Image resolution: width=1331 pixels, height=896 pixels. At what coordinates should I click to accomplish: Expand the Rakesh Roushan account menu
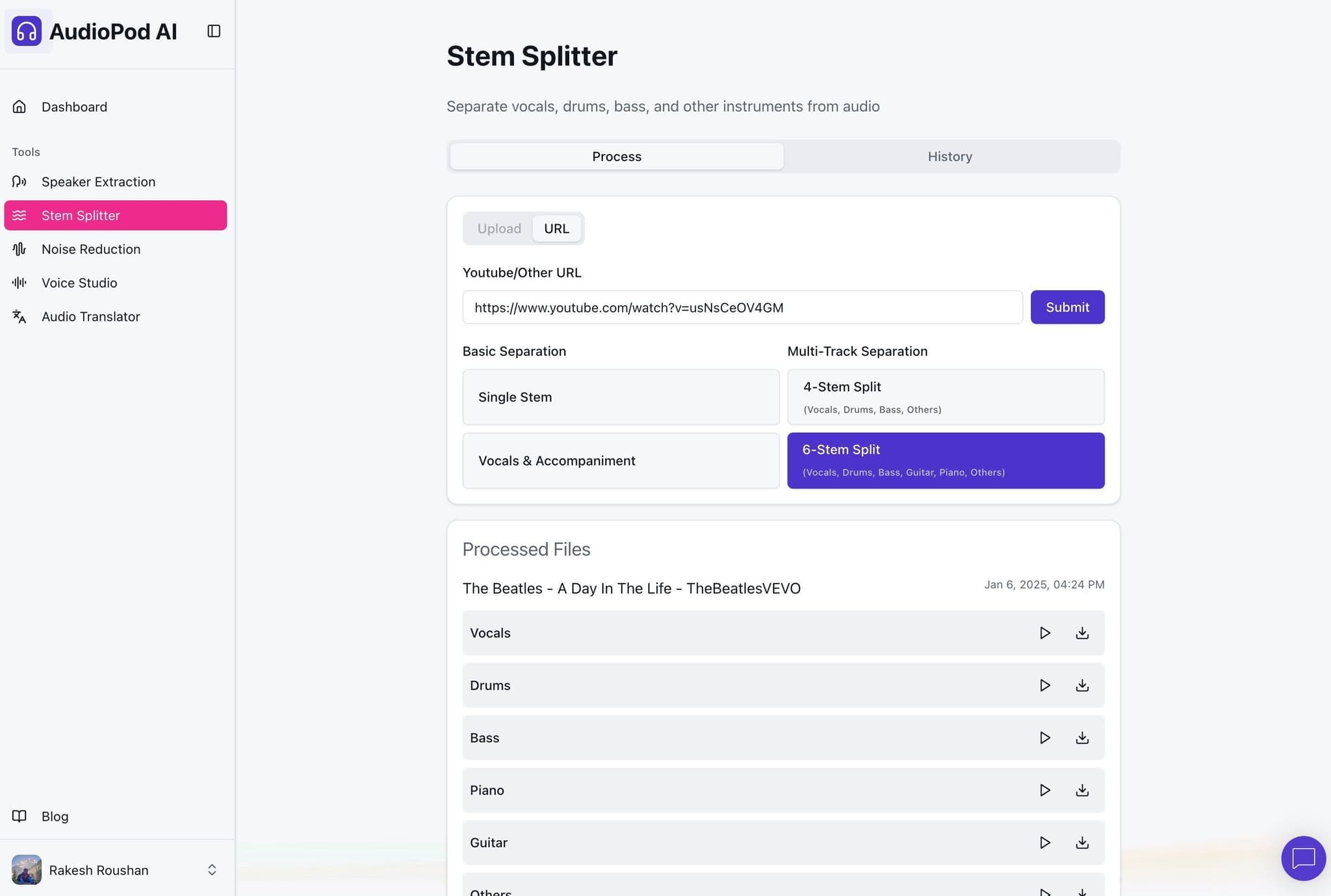coord(212,869)
